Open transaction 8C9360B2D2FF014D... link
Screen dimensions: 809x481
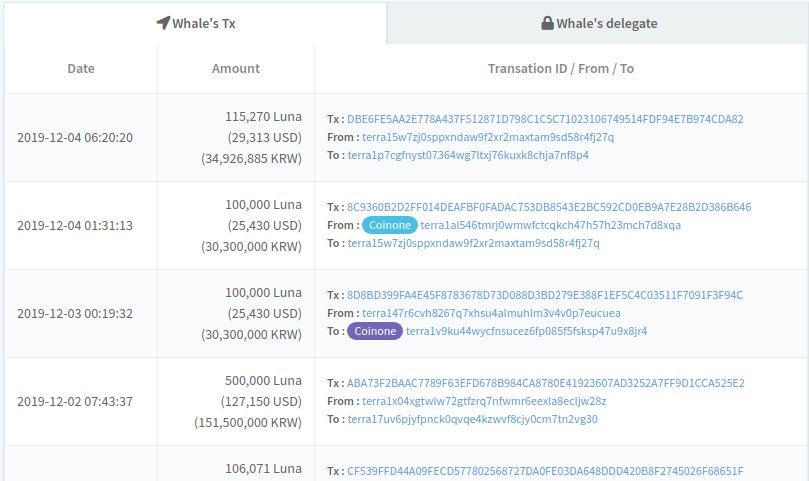click(x=549, y=207)
